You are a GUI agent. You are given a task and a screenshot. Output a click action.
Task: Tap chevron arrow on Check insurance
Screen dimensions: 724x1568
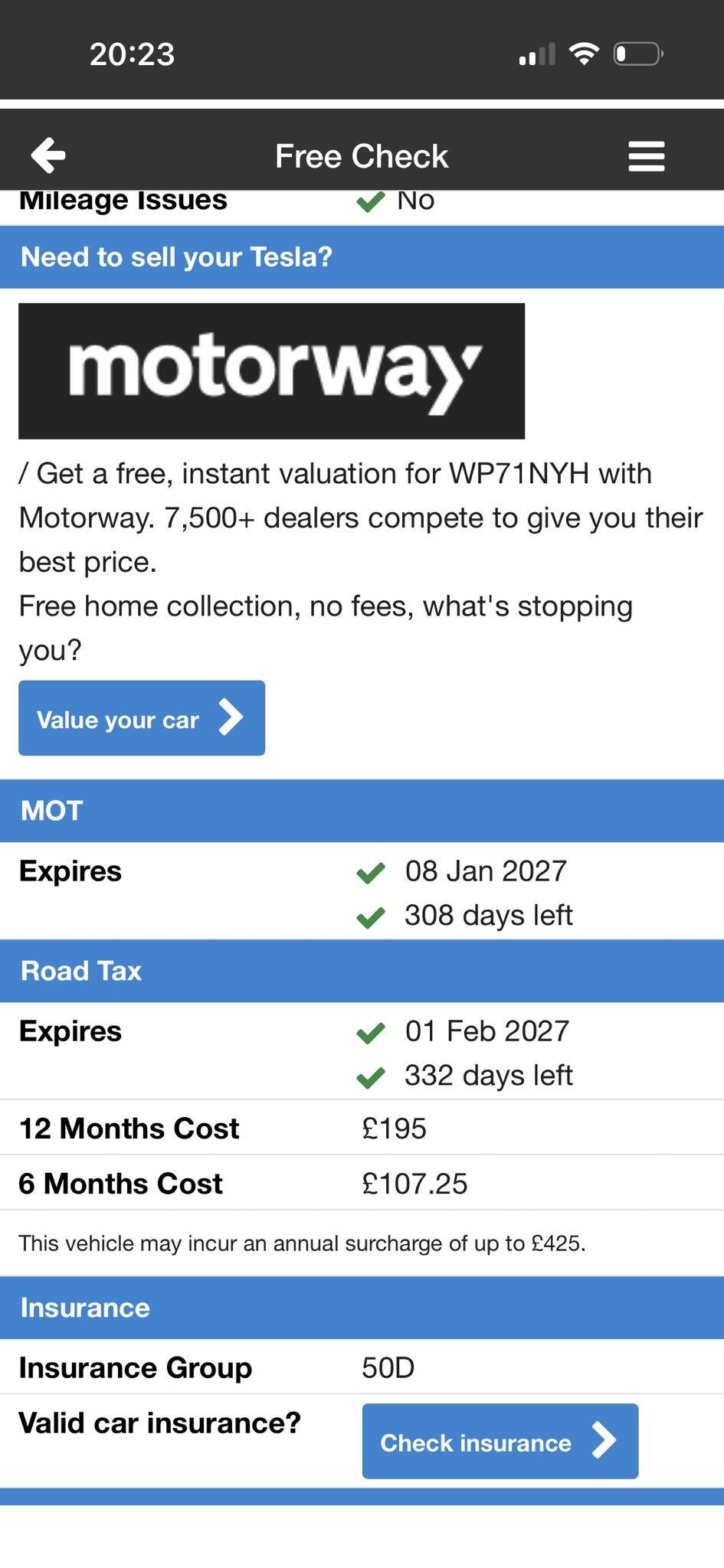tap(604, 1441)
